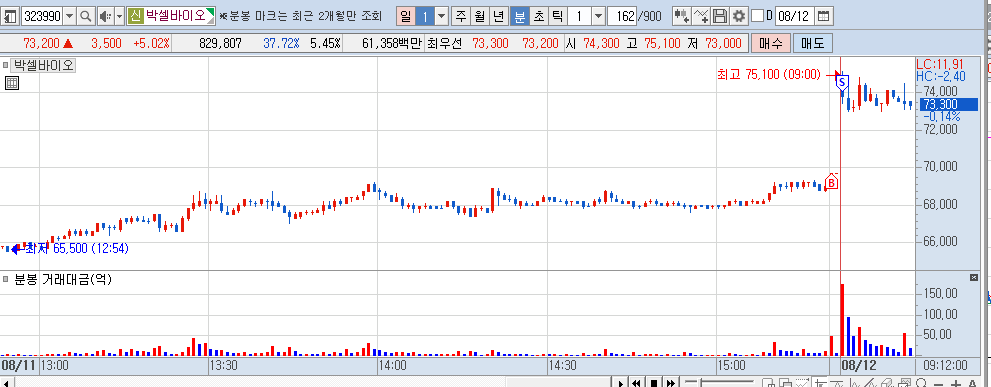Open the stock code 323990 history dropdown
Image resolution: width=991 pixels, height=387 pixels.
point(70,16)
